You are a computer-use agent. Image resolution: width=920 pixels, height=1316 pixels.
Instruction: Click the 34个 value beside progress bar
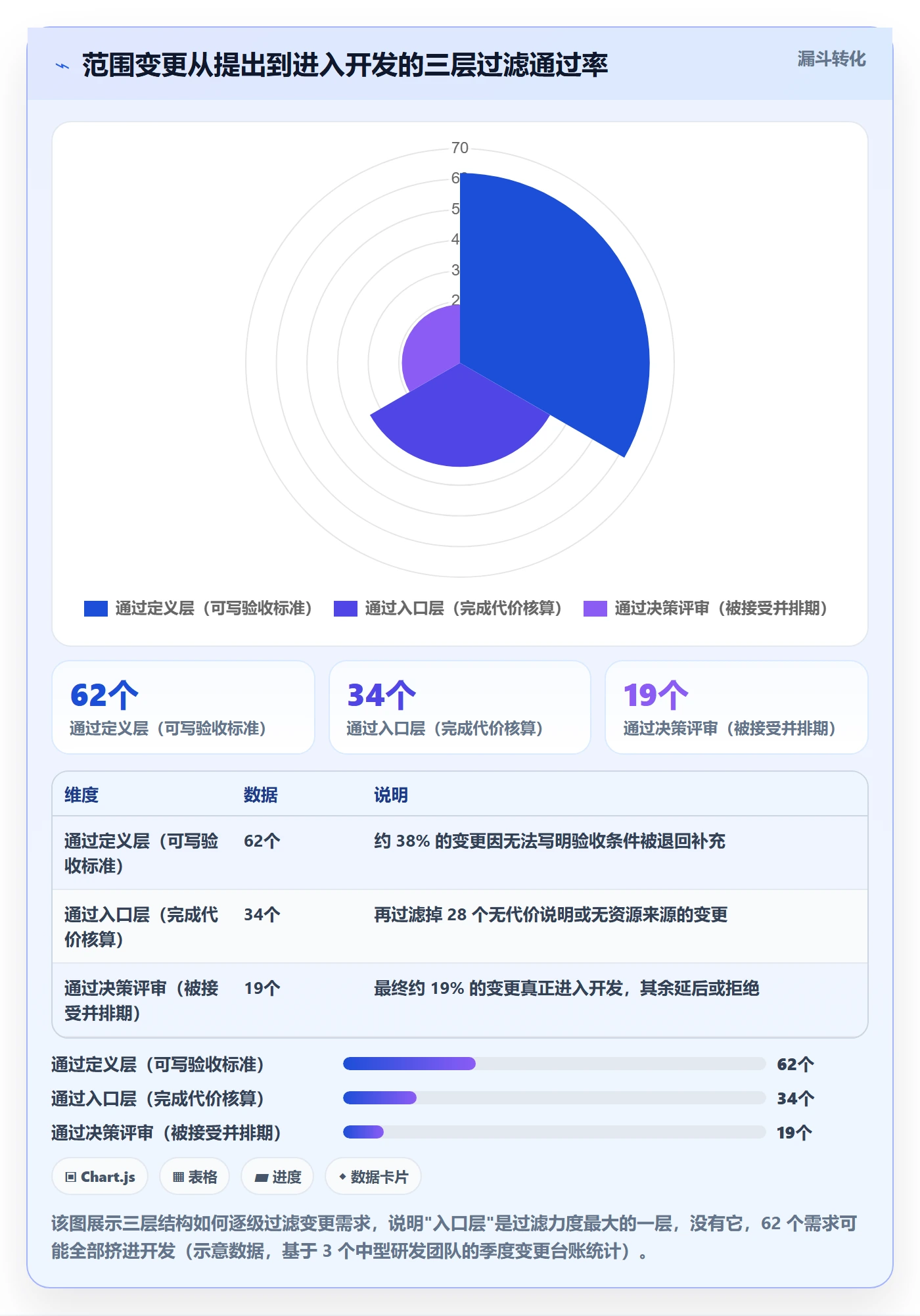coord(795,1098)
